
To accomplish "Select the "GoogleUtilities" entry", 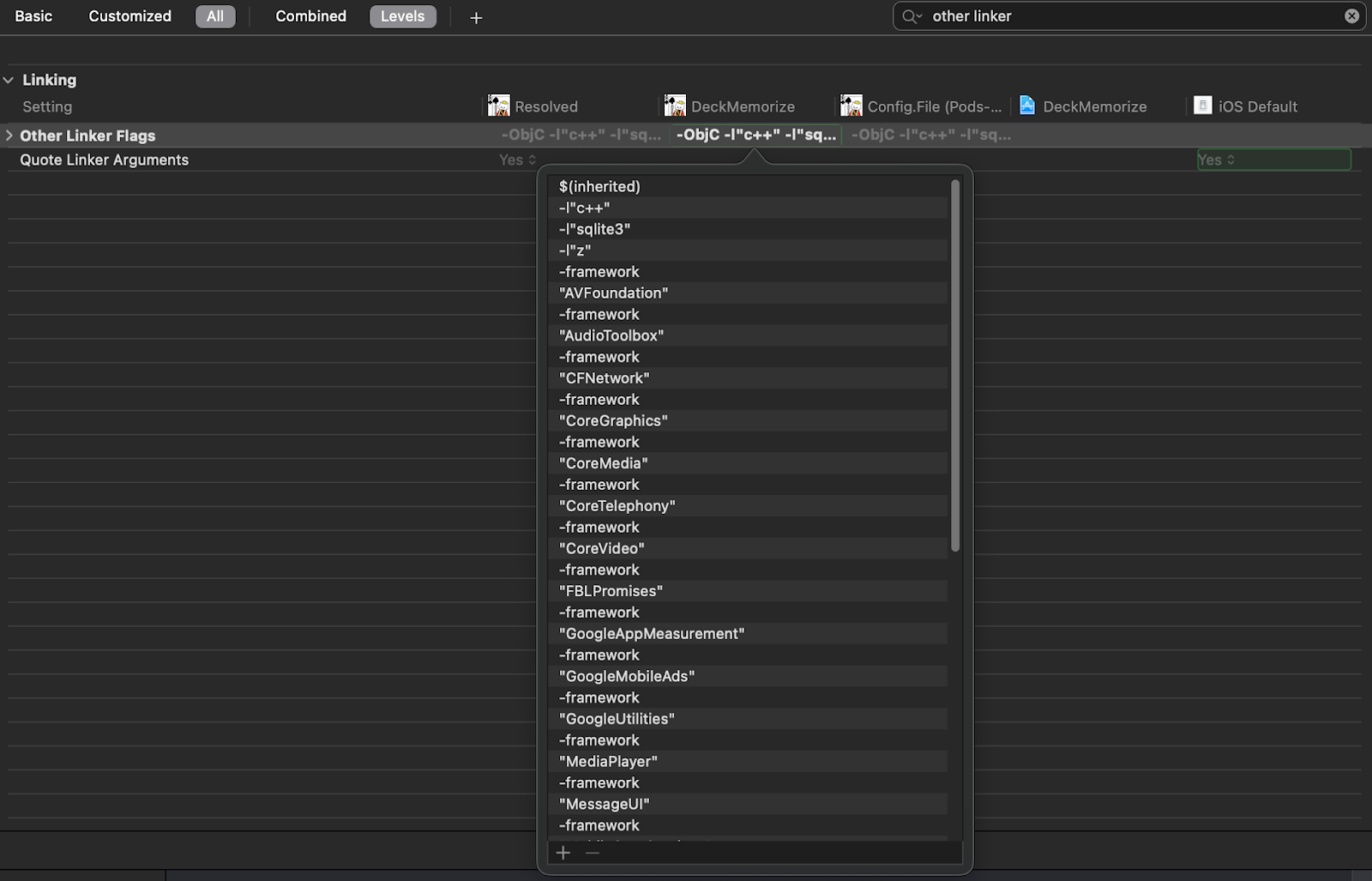I will coord(748,719).
